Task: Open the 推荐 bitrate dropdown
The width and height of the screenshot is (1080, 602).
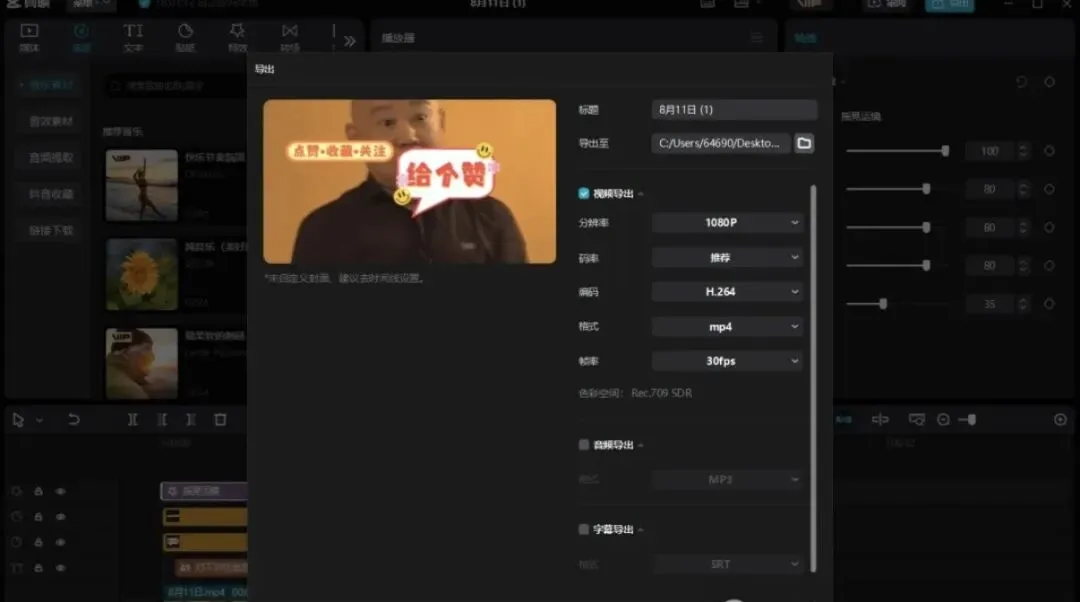Action: pyautogui.click(x=727, y=258)
